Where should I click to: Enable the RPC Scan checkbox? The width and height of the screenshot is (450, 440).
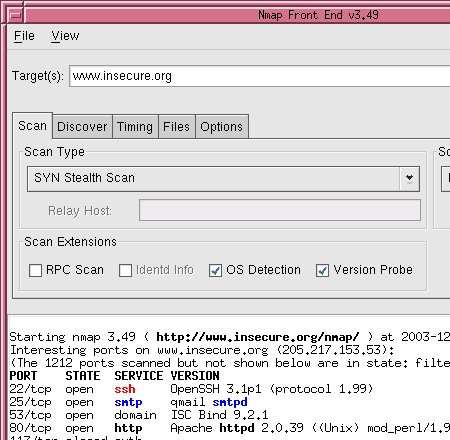[x=35, y=270]
